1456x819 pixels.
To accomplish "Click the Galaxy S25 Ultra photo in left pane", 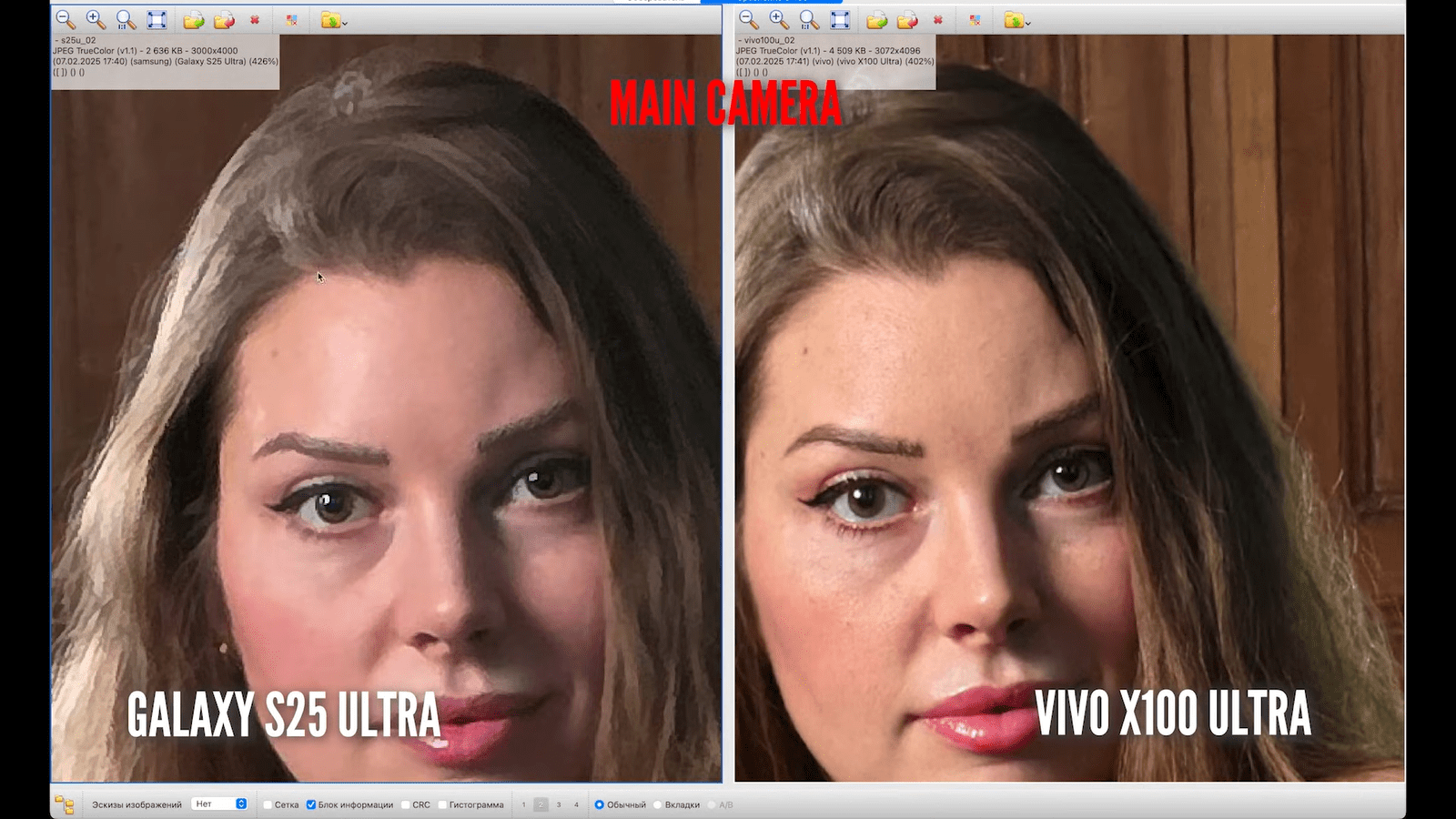I will coord(387,409).
